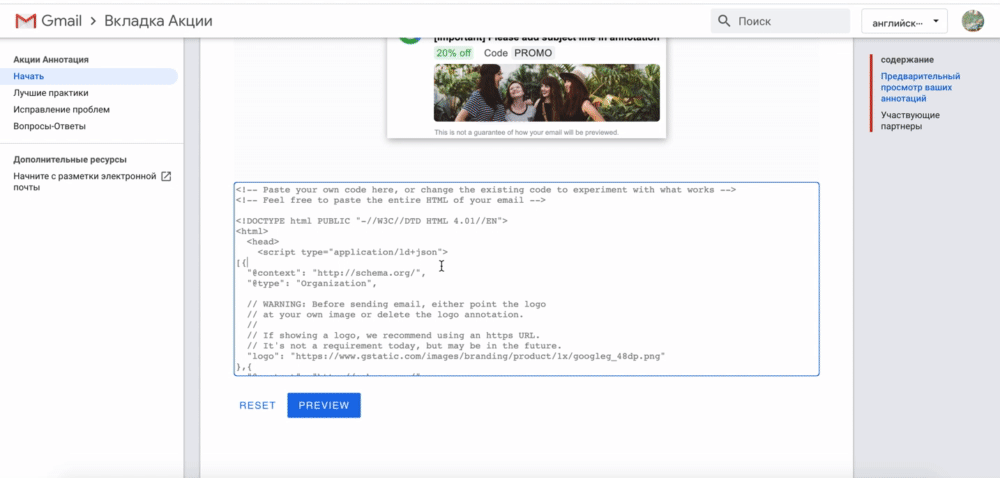Click the содержание heading in right panel
This screenshot has height=478, width=1000.
pos(907,60)
